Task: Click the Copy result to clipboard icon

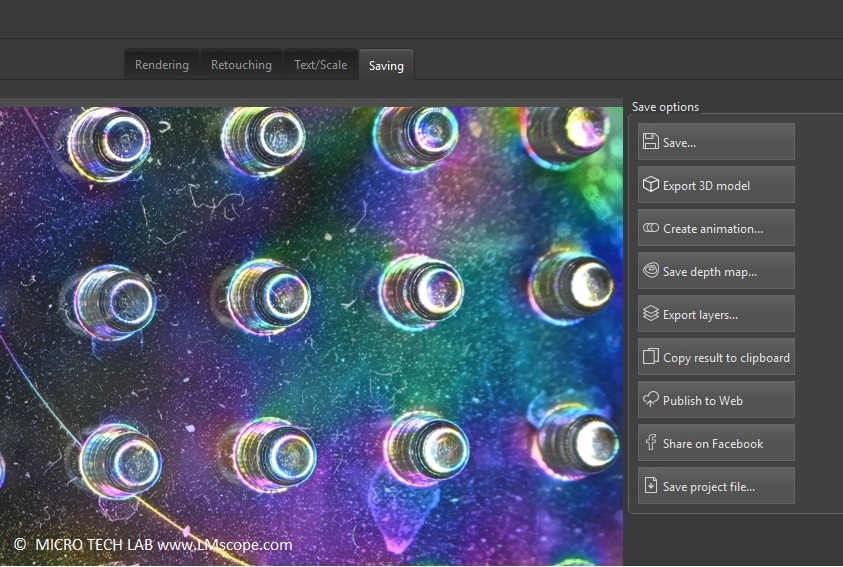Action: tap(650, 357)
